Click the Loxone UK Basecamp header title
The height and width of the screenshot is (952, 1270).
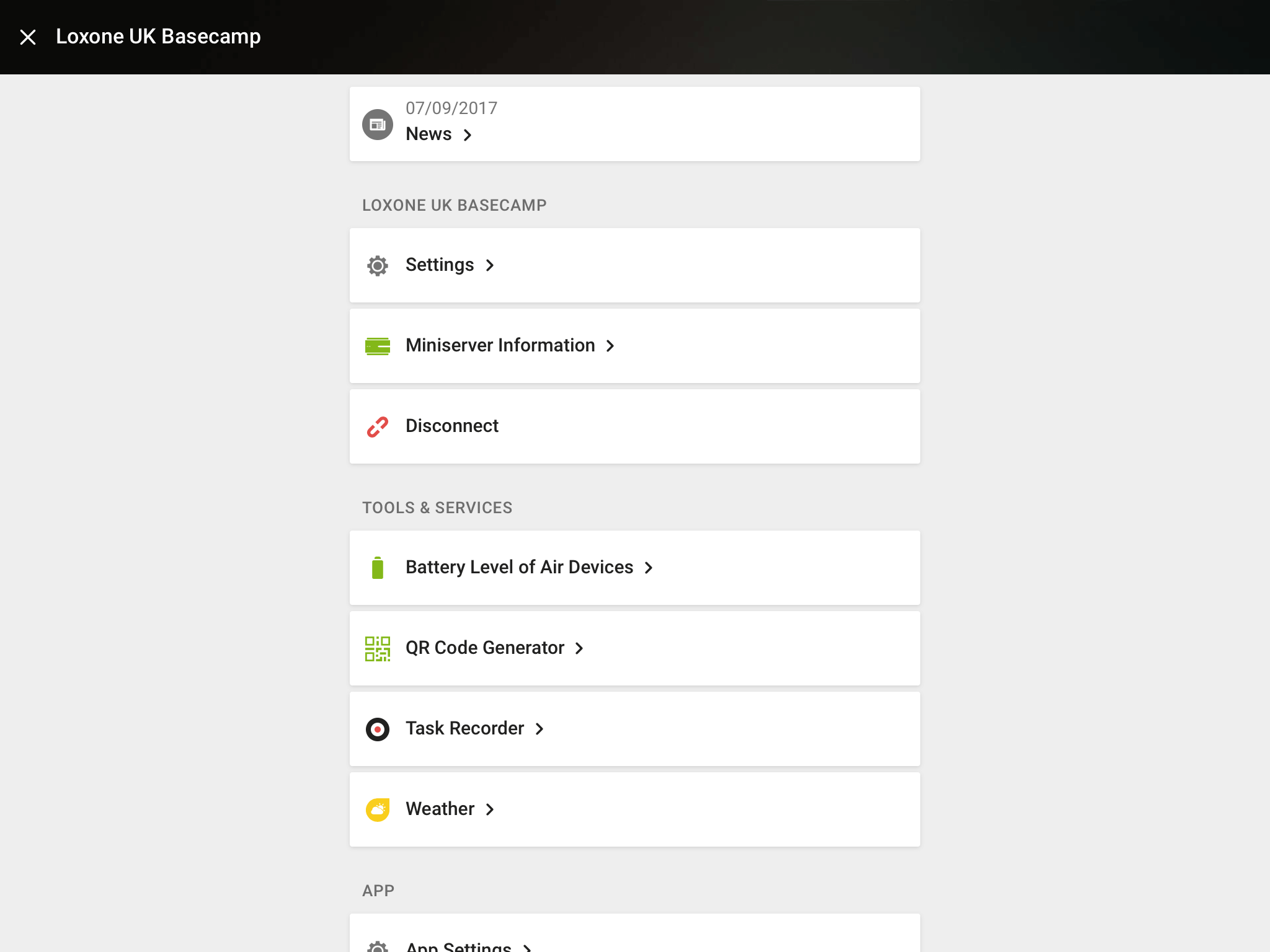point(158,37)
